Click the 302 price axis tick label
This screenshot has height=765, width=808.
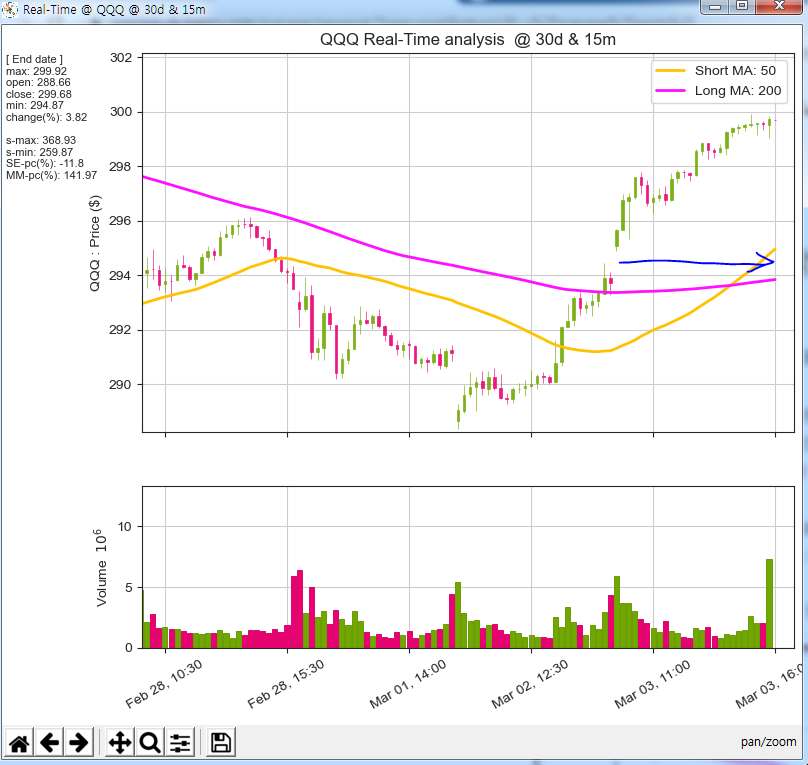(121, 58)
